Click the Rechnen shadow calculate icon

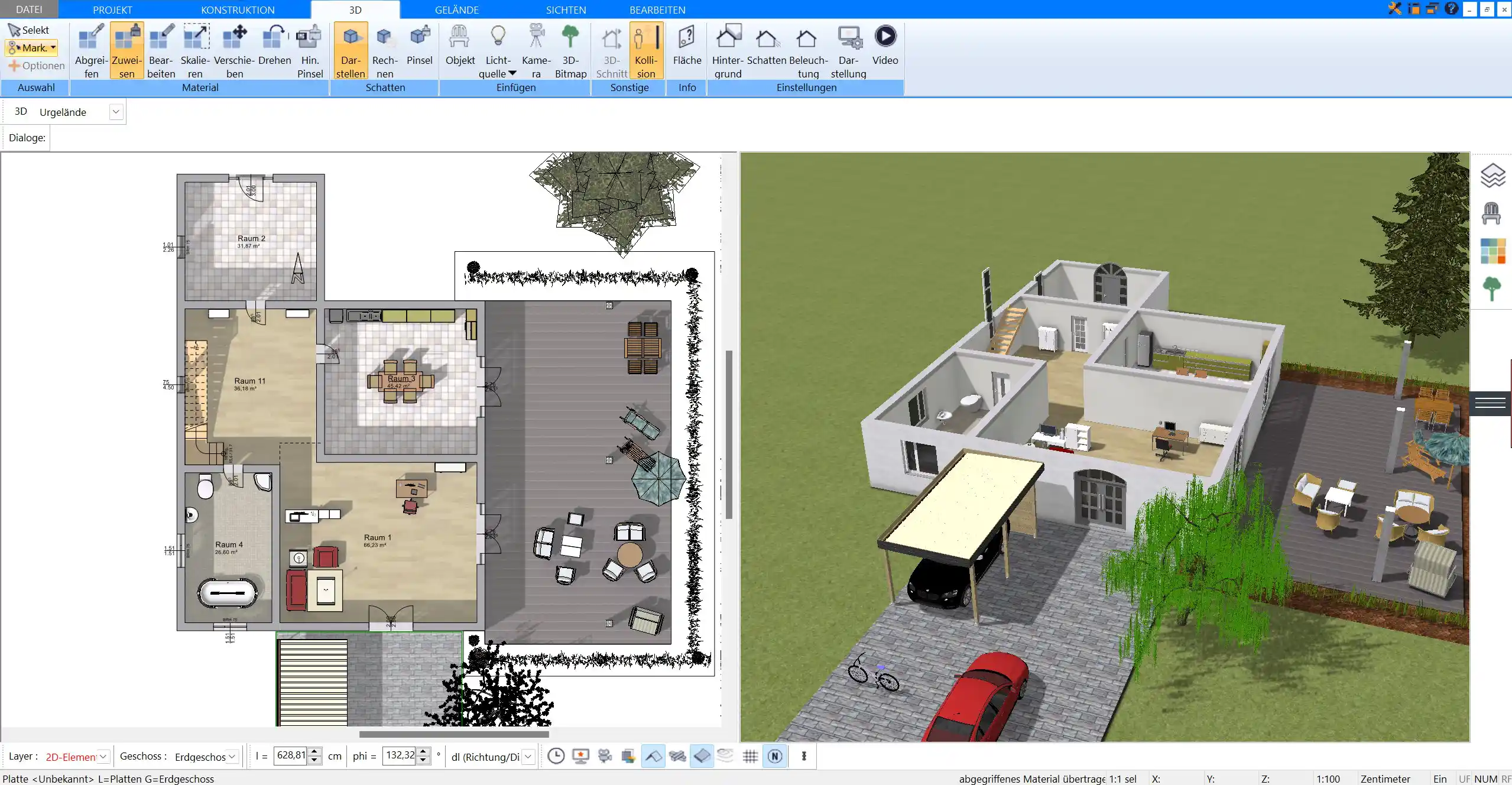[x=385, y=51]
